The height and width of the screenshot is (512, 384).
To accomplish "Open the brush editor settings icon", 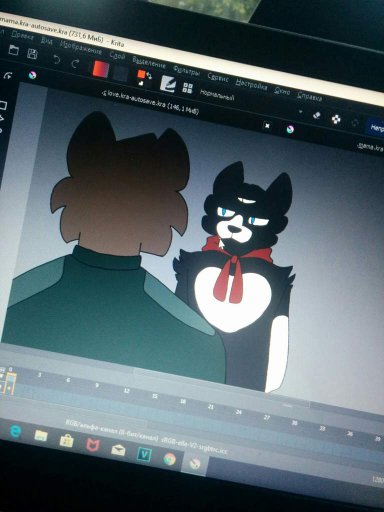I will tap(168, 83).
